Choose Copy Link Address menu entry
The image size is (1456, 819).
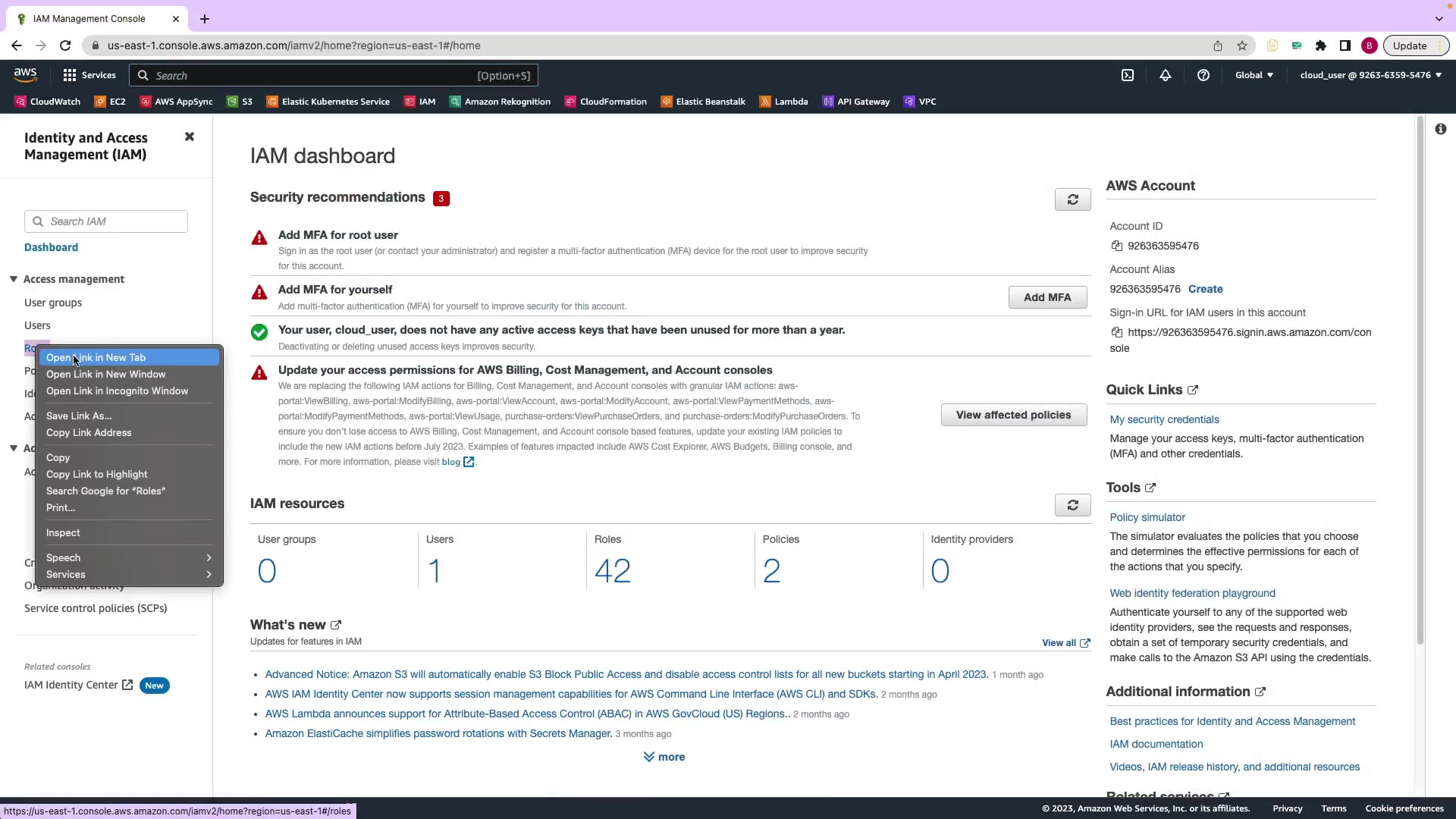tap(89, 432)
